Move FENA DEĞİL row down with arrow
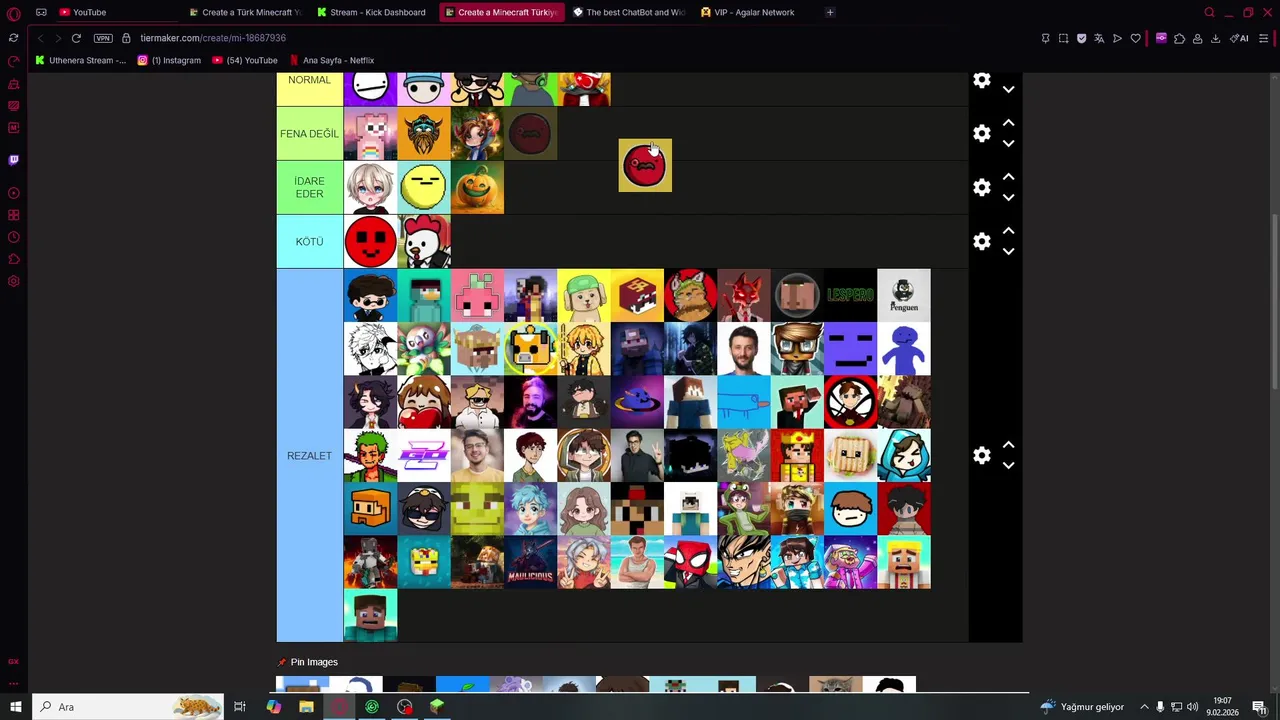 pos(1008,144)
